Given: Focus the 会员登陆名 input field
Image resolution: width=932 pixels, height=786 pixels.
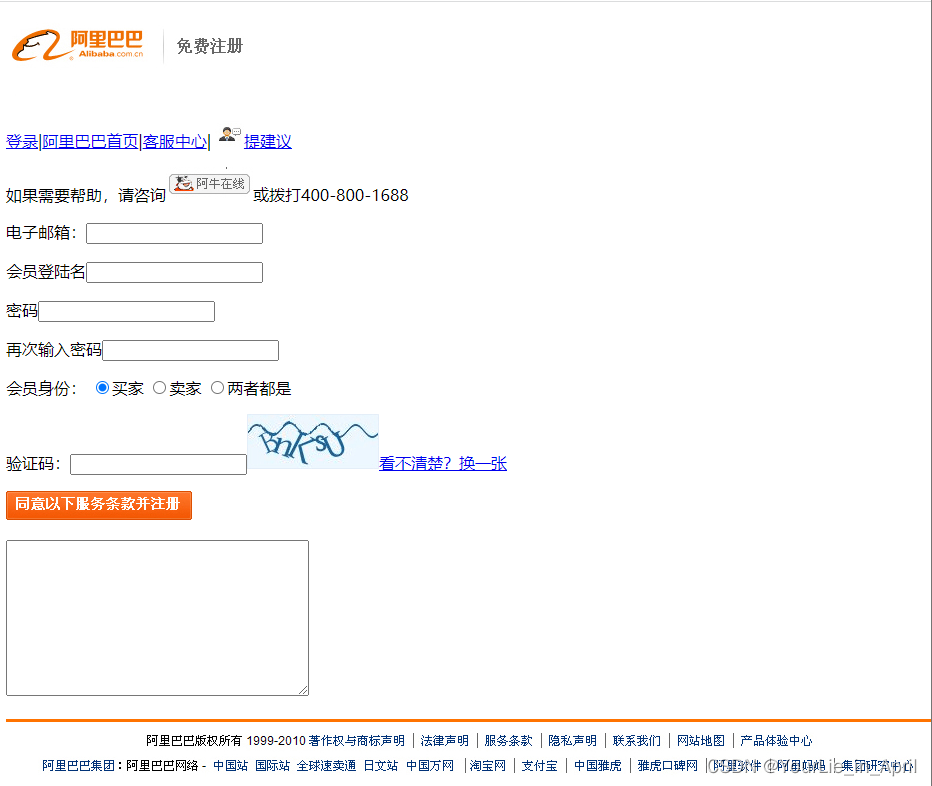Looking at the screenshot, I should (174, 272).
